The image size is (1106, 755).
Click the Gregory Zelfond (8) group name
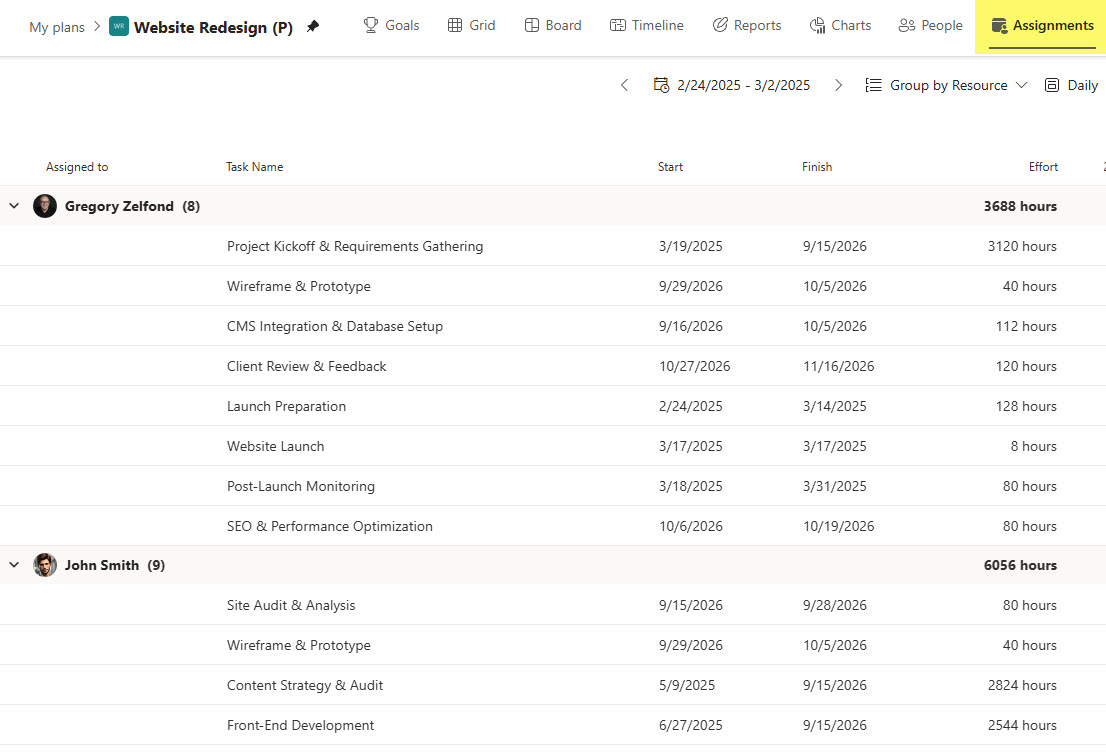pos(133,206)
